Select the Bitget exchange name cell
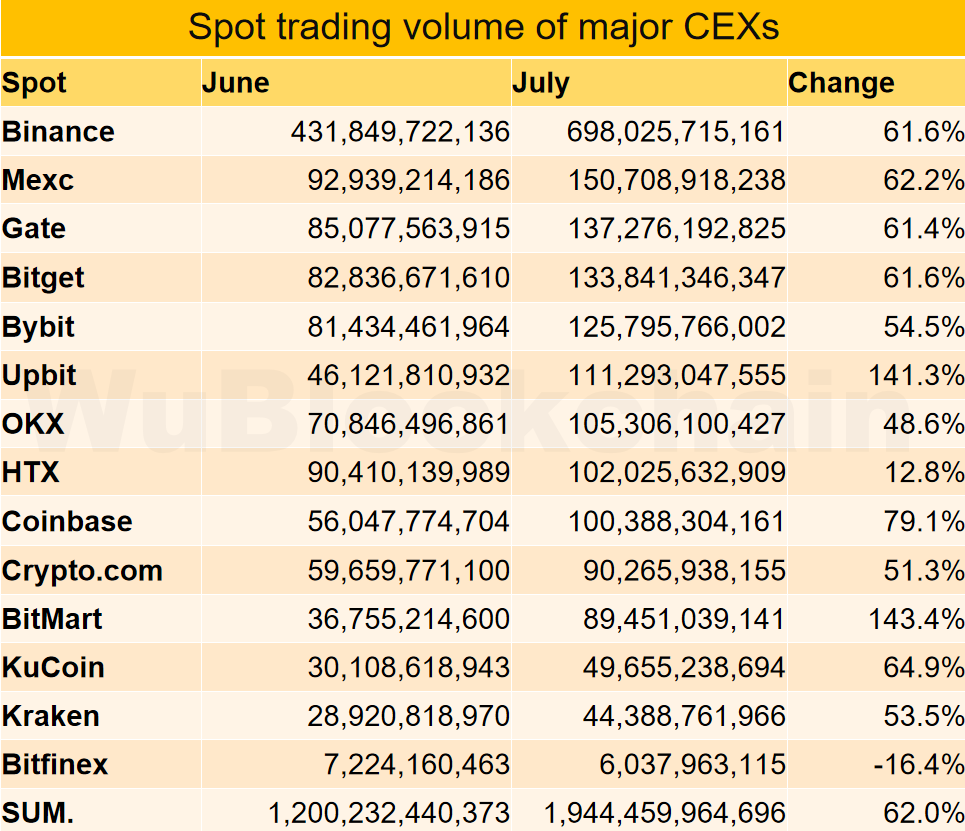 (x=44, y=278)
